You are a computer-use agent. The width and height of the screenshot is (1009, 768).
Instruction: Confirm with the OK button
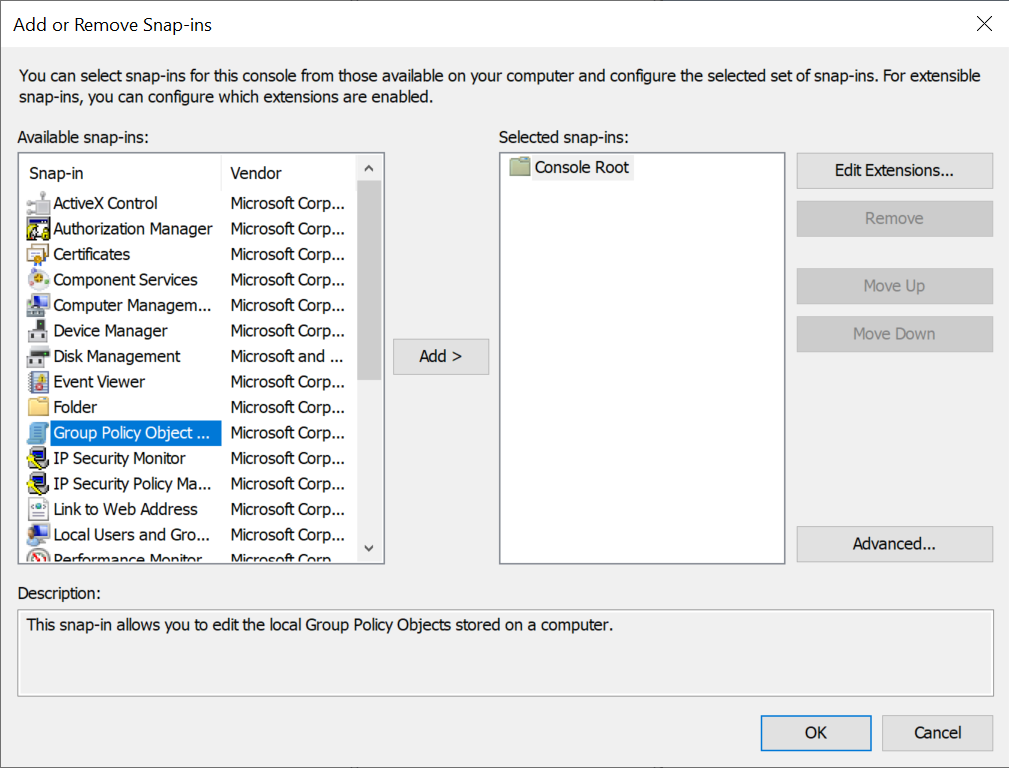[x=816, y=733]
